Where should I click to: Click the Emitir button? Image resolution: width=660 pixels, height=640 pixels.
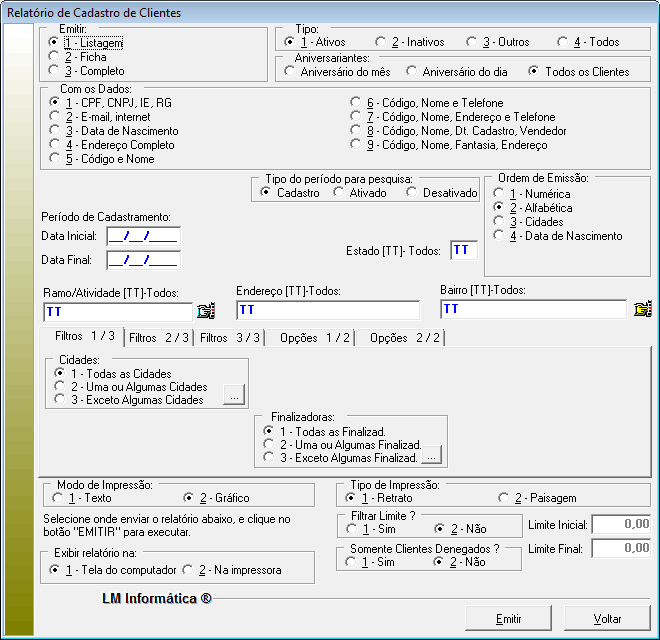tap(508, 619)
